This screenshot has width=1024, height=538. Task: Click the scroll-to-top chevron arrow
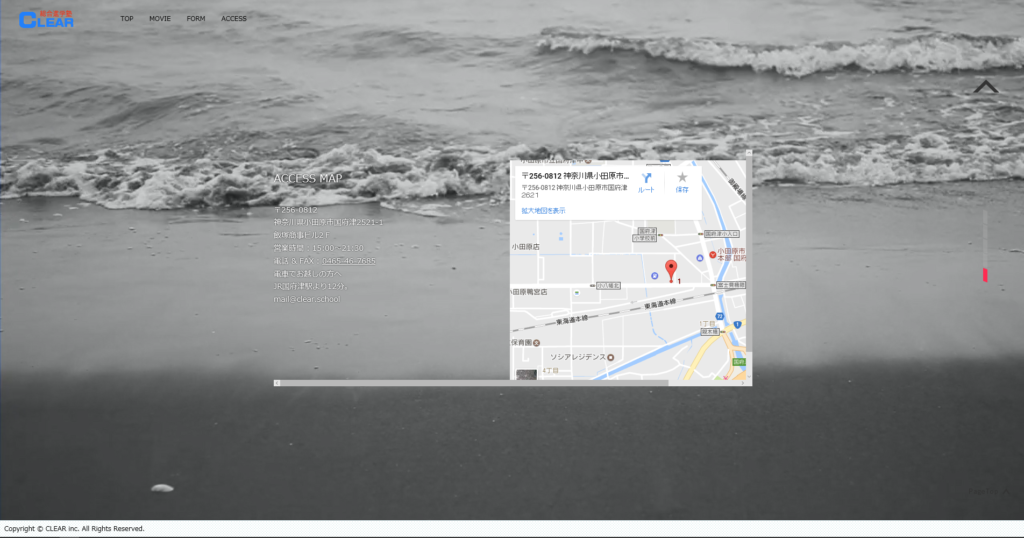coord(986,87)
